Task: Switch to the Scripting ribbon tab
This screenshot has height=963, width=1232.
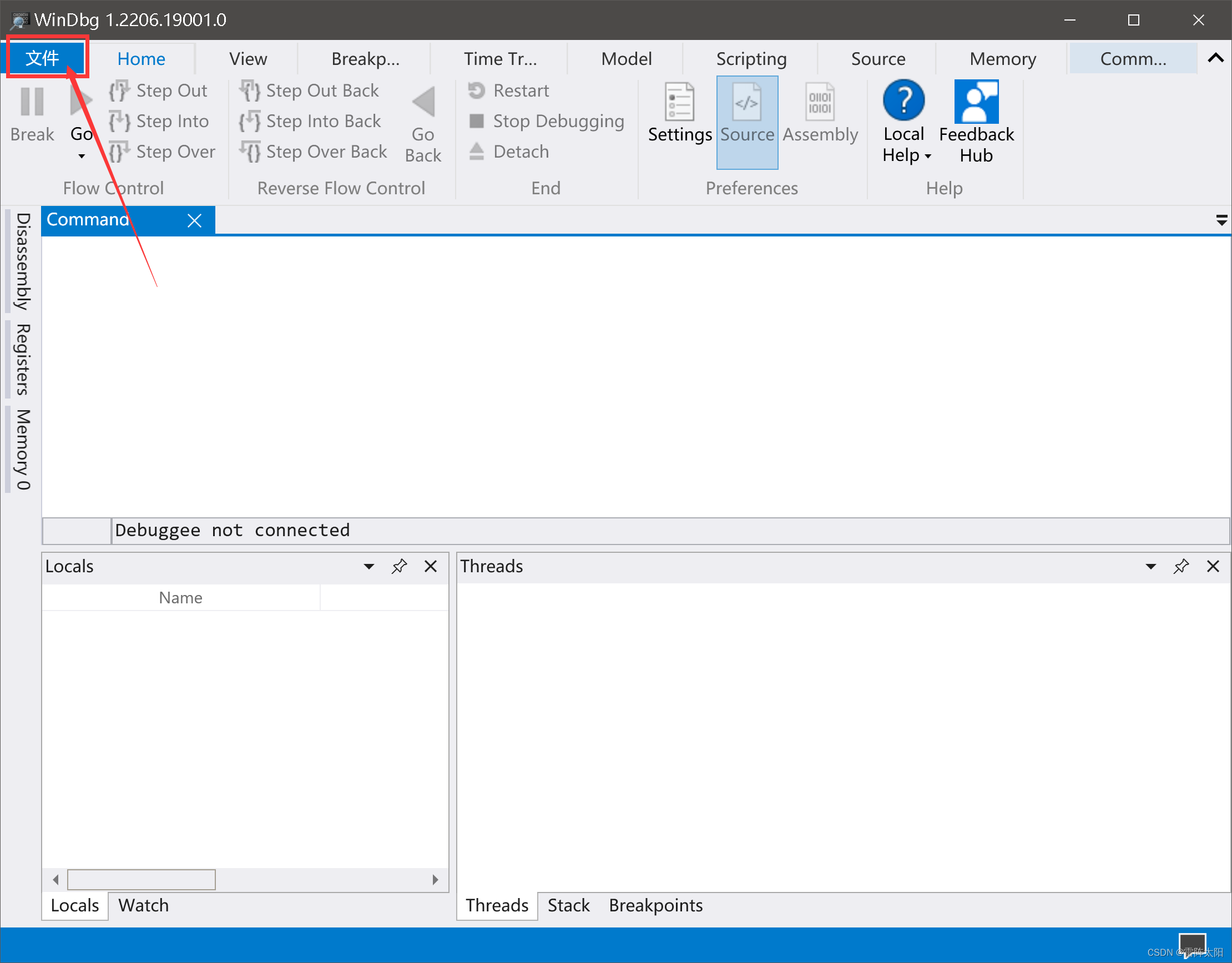Action: pyautogui.click(x=751, y=59)
